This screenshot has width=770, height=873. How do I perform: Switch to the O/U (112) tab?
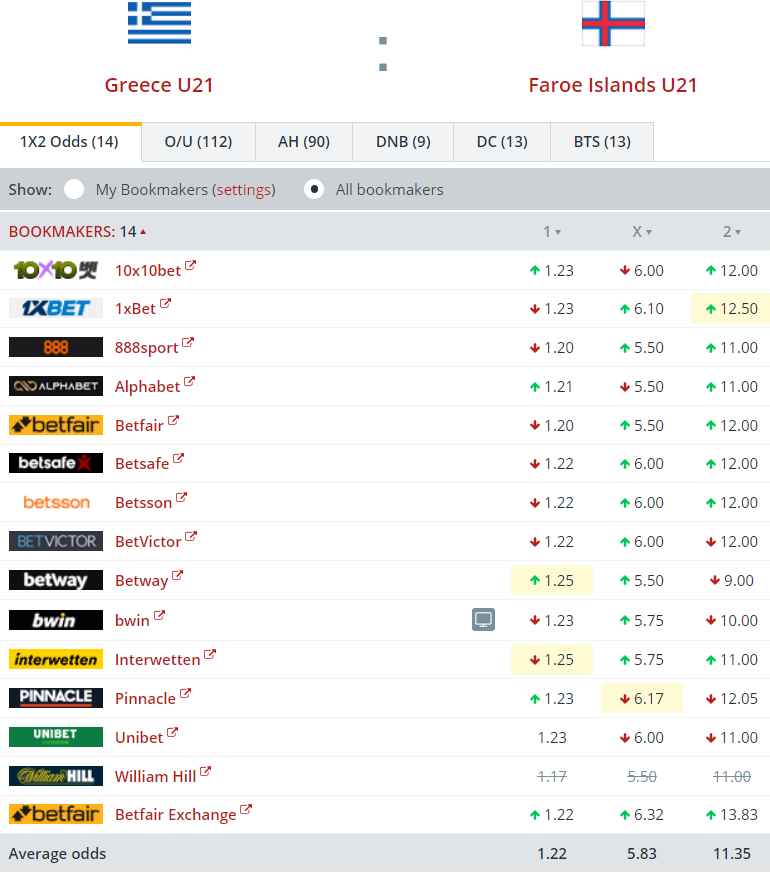198,142
